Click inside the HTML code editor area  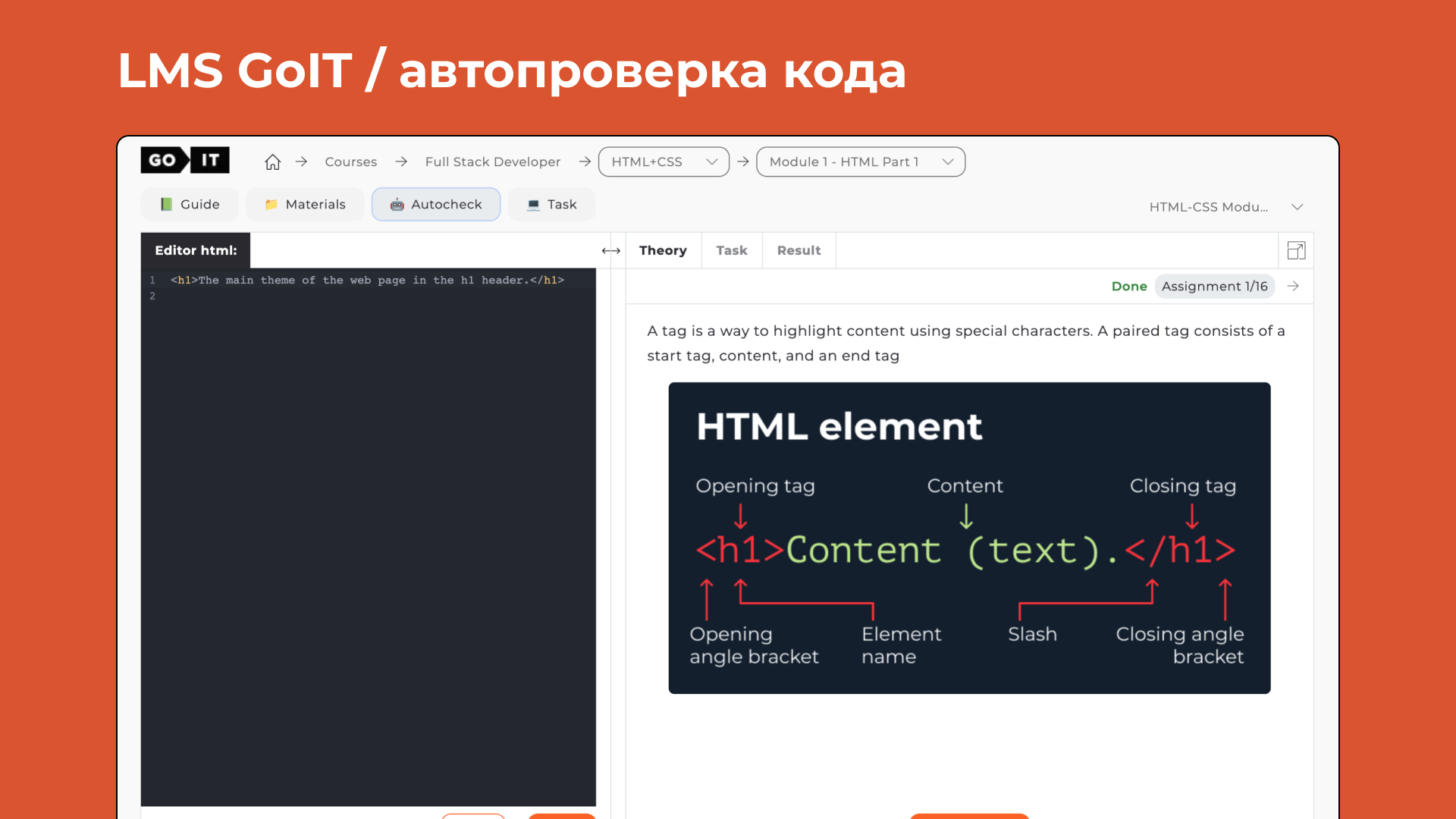[369, 537]
